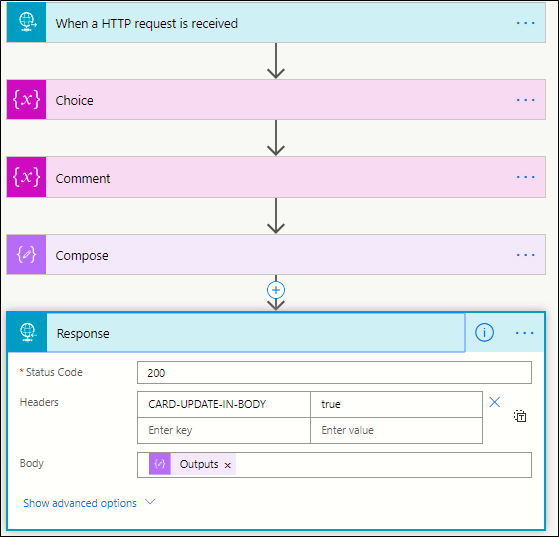The image size is (559, 537).
Task: Click the Body label
Action: (x=31, y=463)
